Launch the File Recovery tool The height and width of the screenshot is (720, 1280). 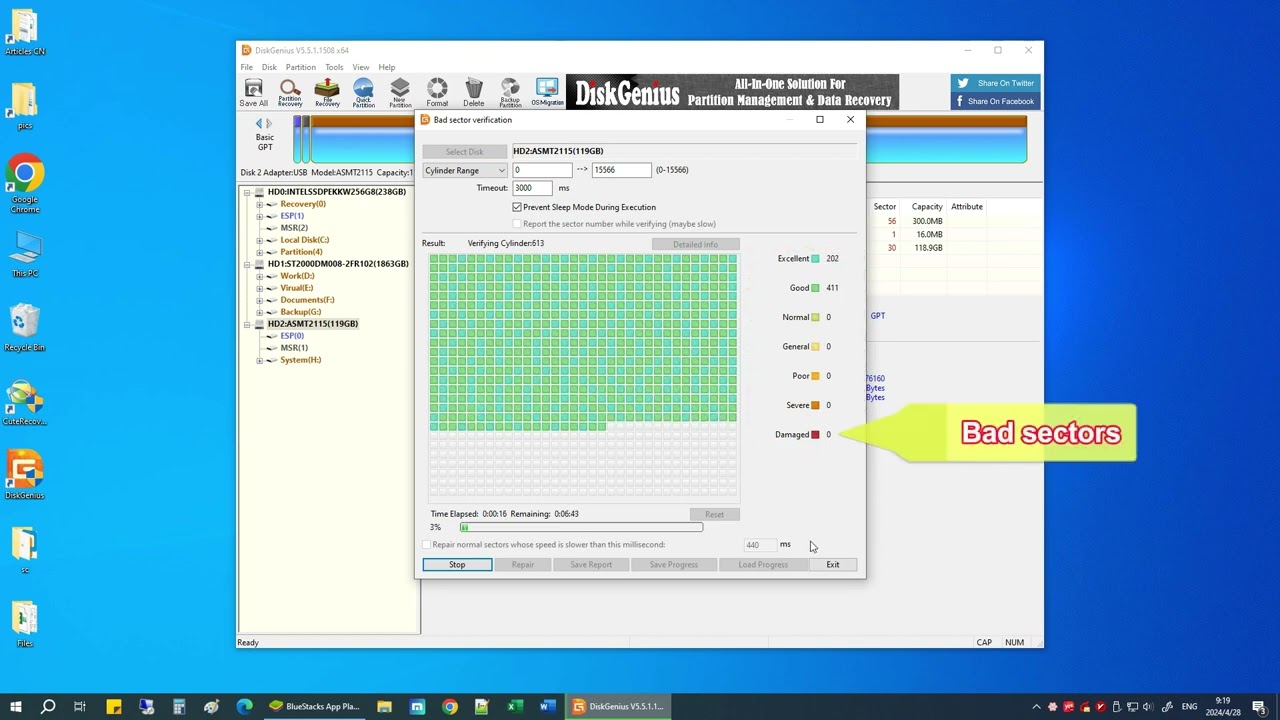(x=327, y=93)
